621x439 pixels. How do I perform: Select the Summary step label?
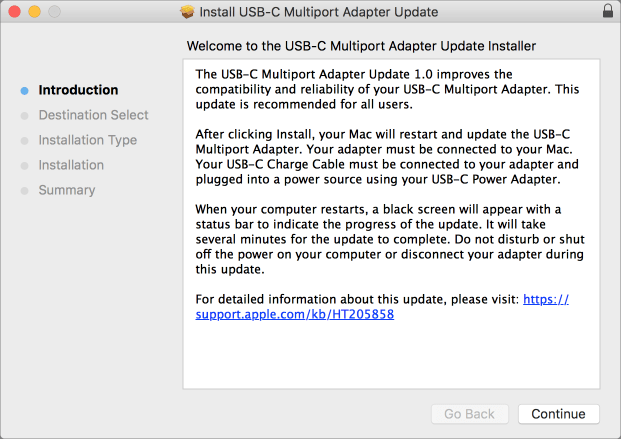tap(67, 190)
